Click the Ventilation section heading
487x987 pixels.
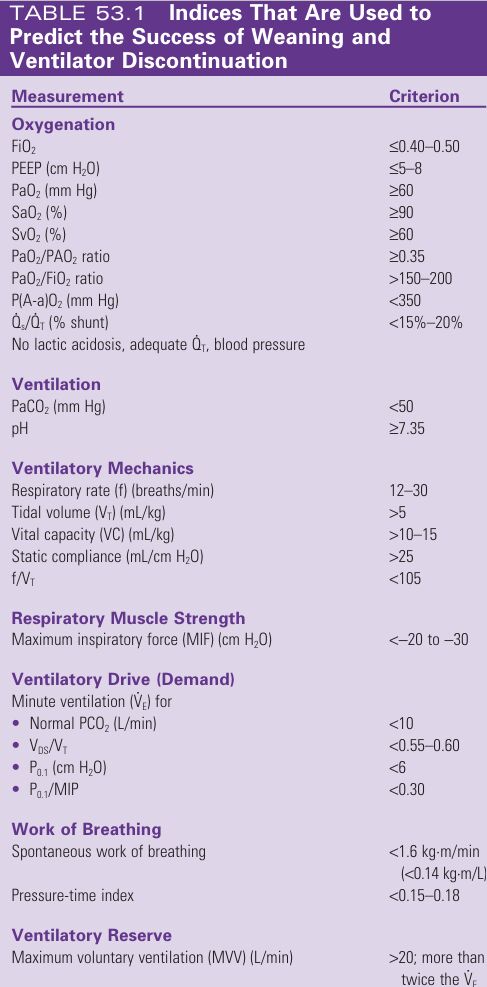(x=56, y=384)
